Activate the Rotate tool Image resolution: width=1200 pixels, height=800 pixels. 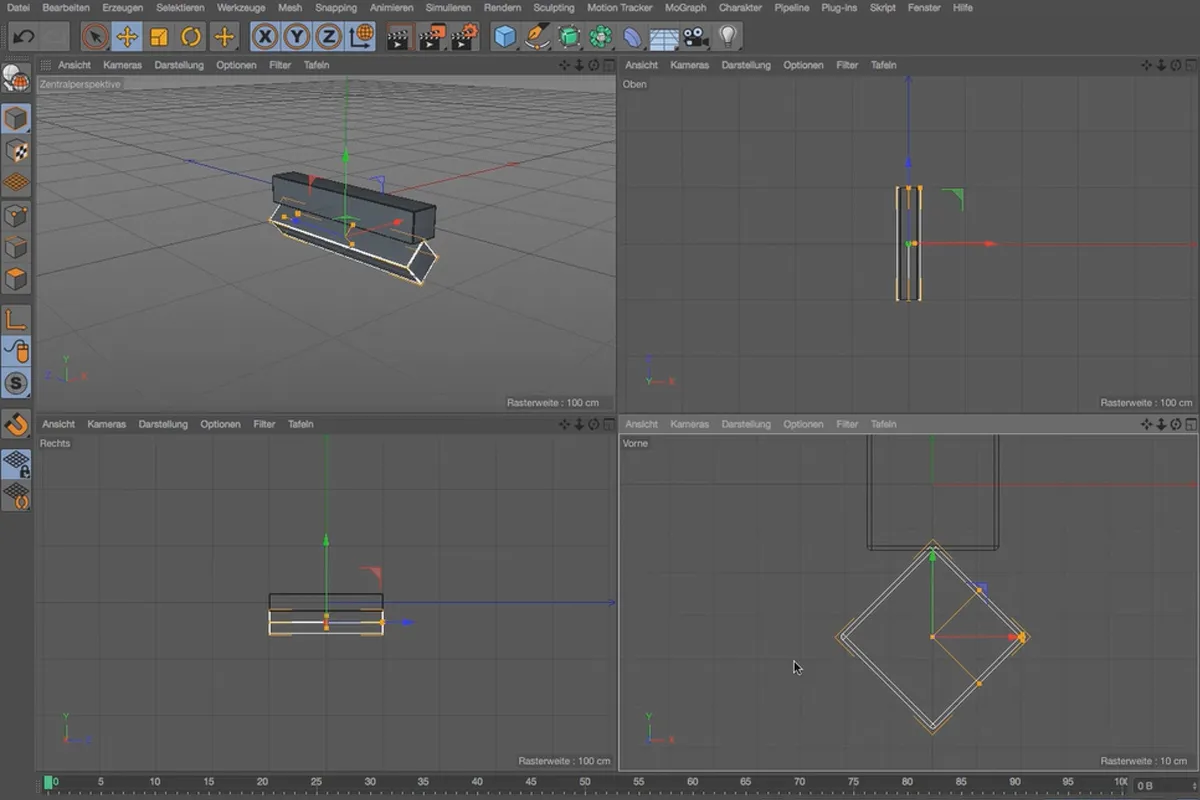(x=191, y=38)
